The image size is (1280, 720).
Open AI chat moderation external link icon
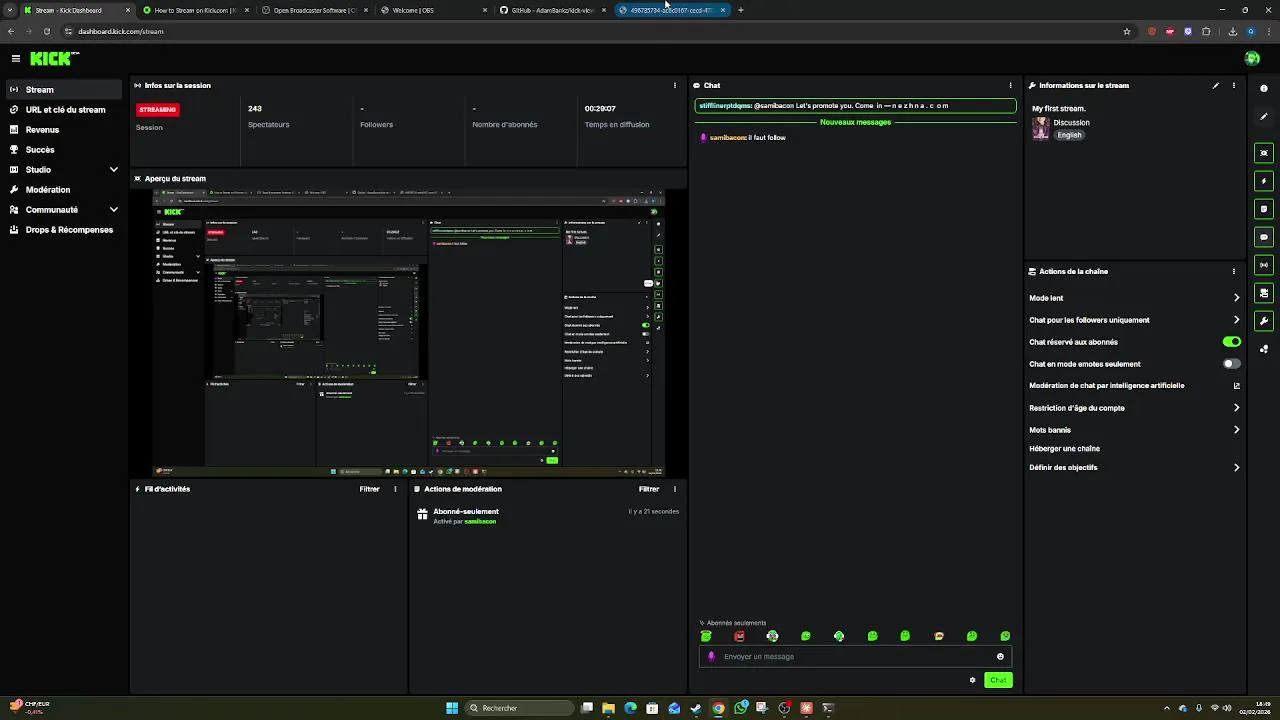pos(1236,386)
